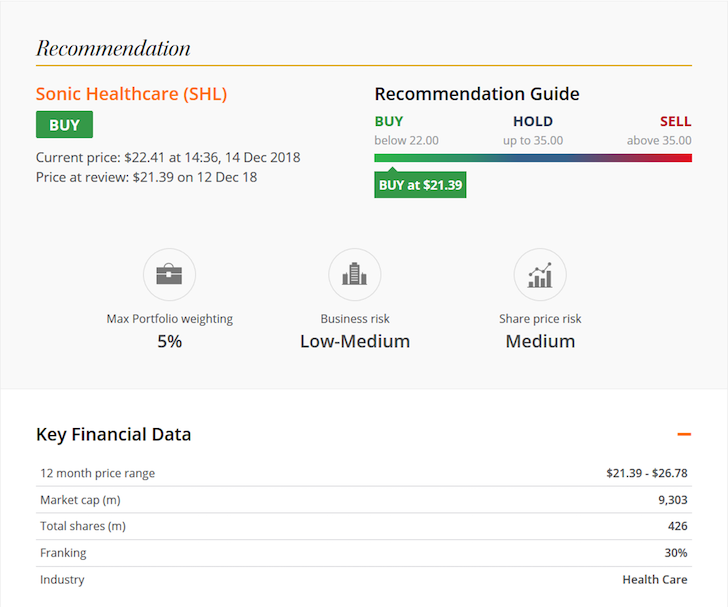Click BUY label in Recommendation Guide
The image size is (728, 607).
click(x=389, y=122)
